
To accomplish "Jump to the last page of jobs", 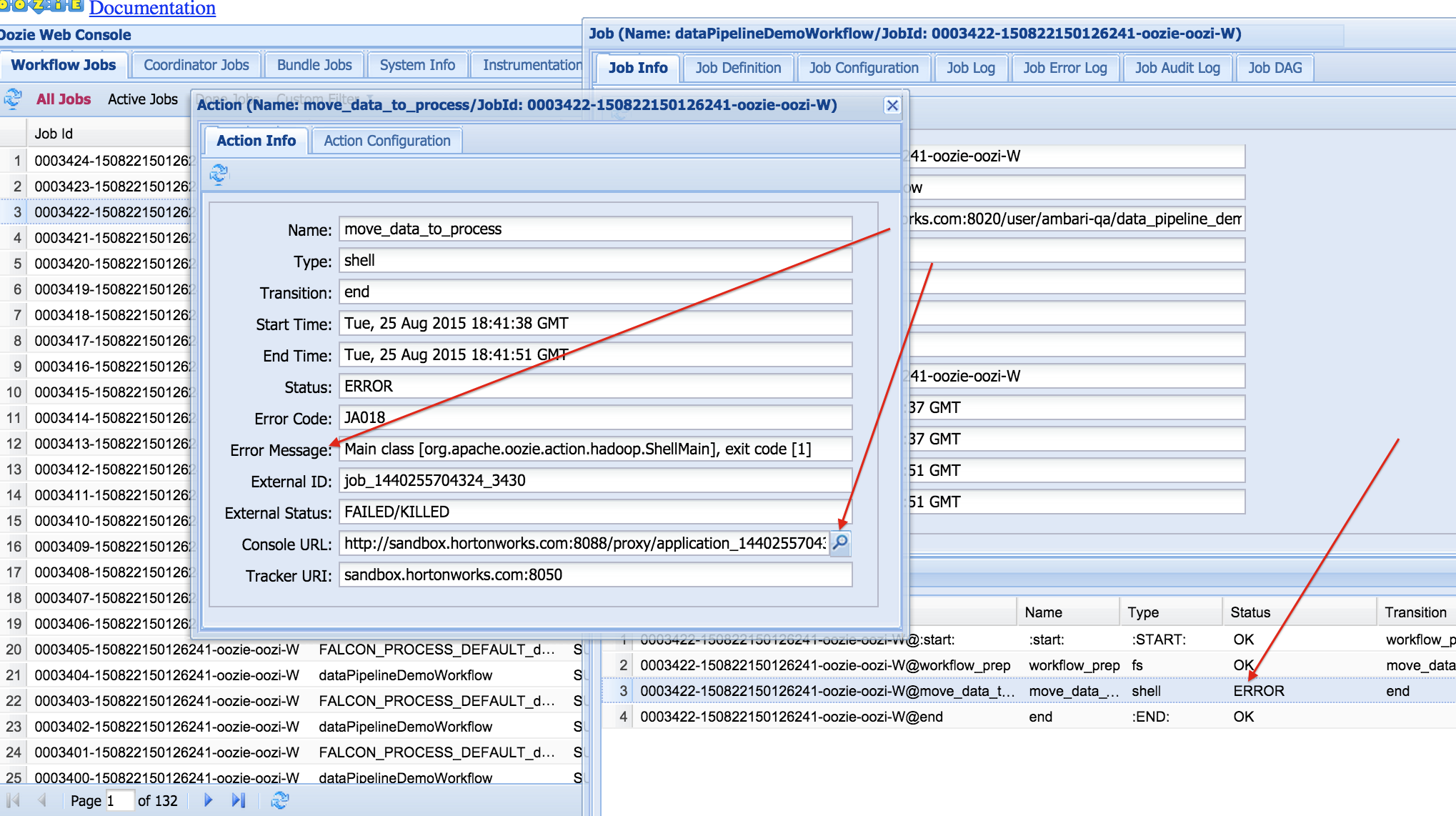I will (x=239, y=800).
